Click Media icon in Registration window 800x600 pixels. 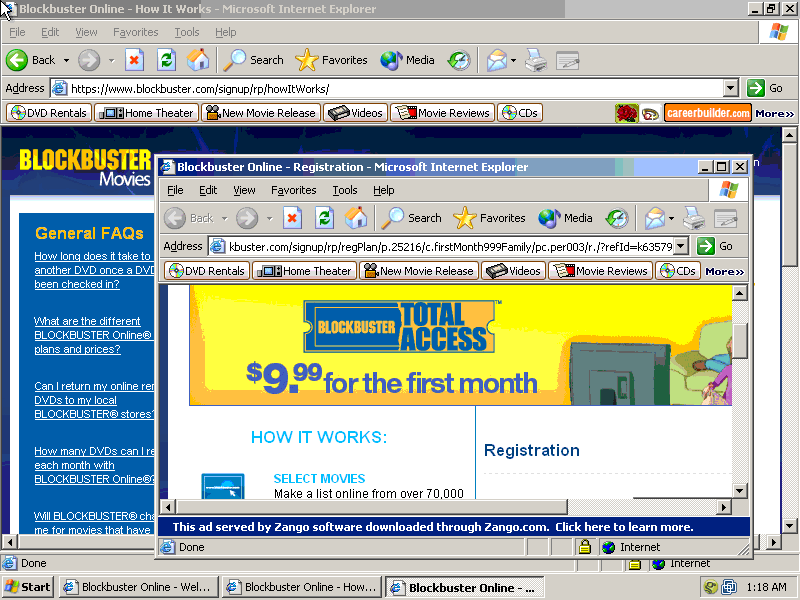pos(565,218)
